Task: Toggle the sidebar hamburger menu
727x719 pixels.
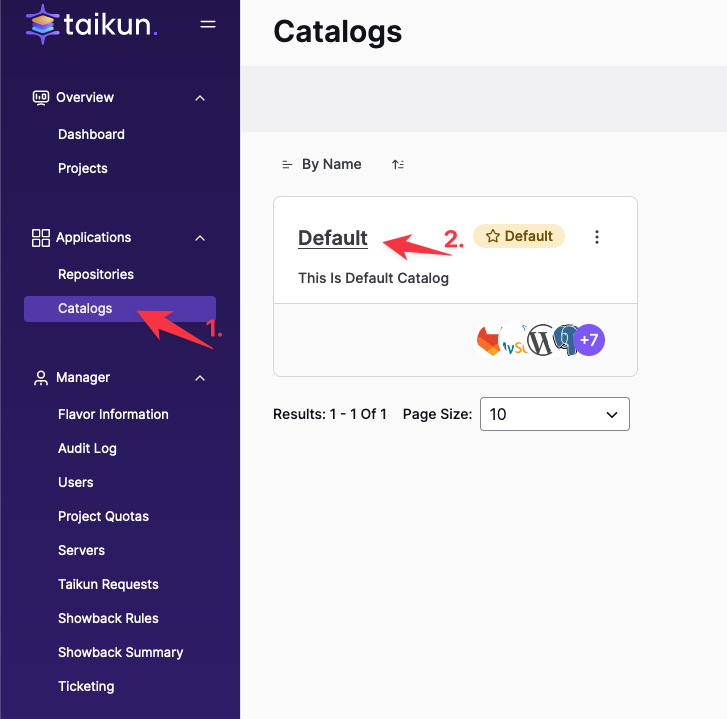Action: 208,24
